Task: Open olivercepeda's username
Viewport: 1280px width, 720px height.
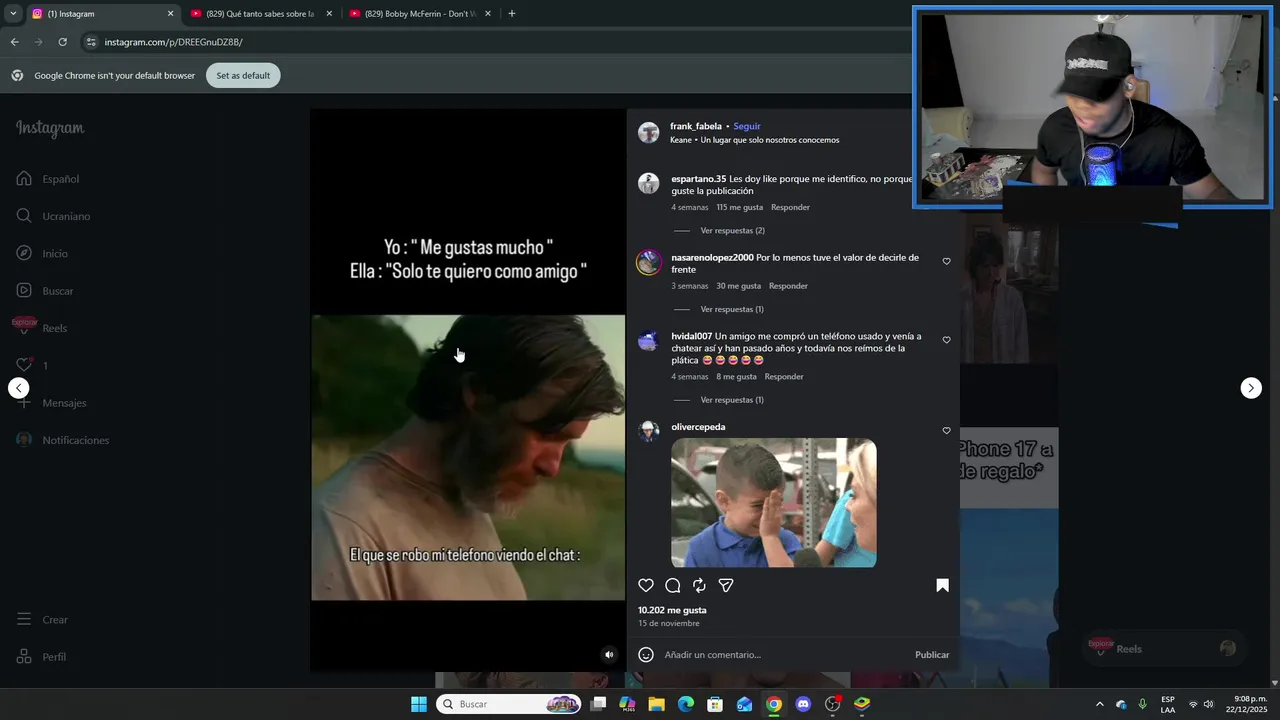Action: click(x=698, y=427)
